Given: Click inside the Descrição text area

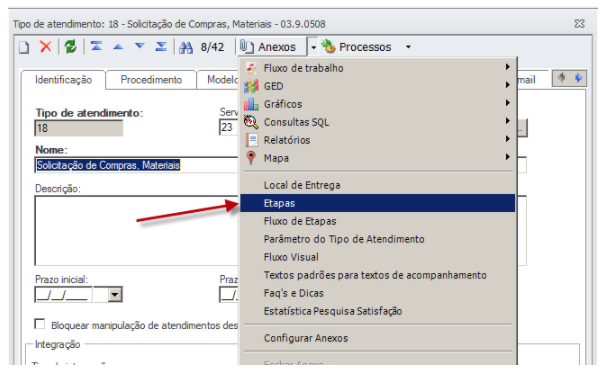Looking at the screenshot, I should 137,231.
